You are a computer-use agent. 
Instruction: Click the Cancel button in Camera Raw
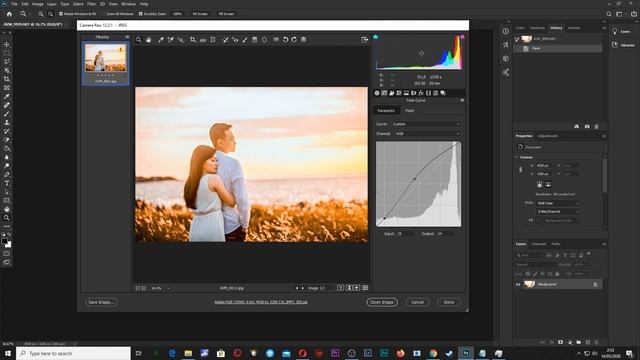pyautogui.click(x=417, y=302)
